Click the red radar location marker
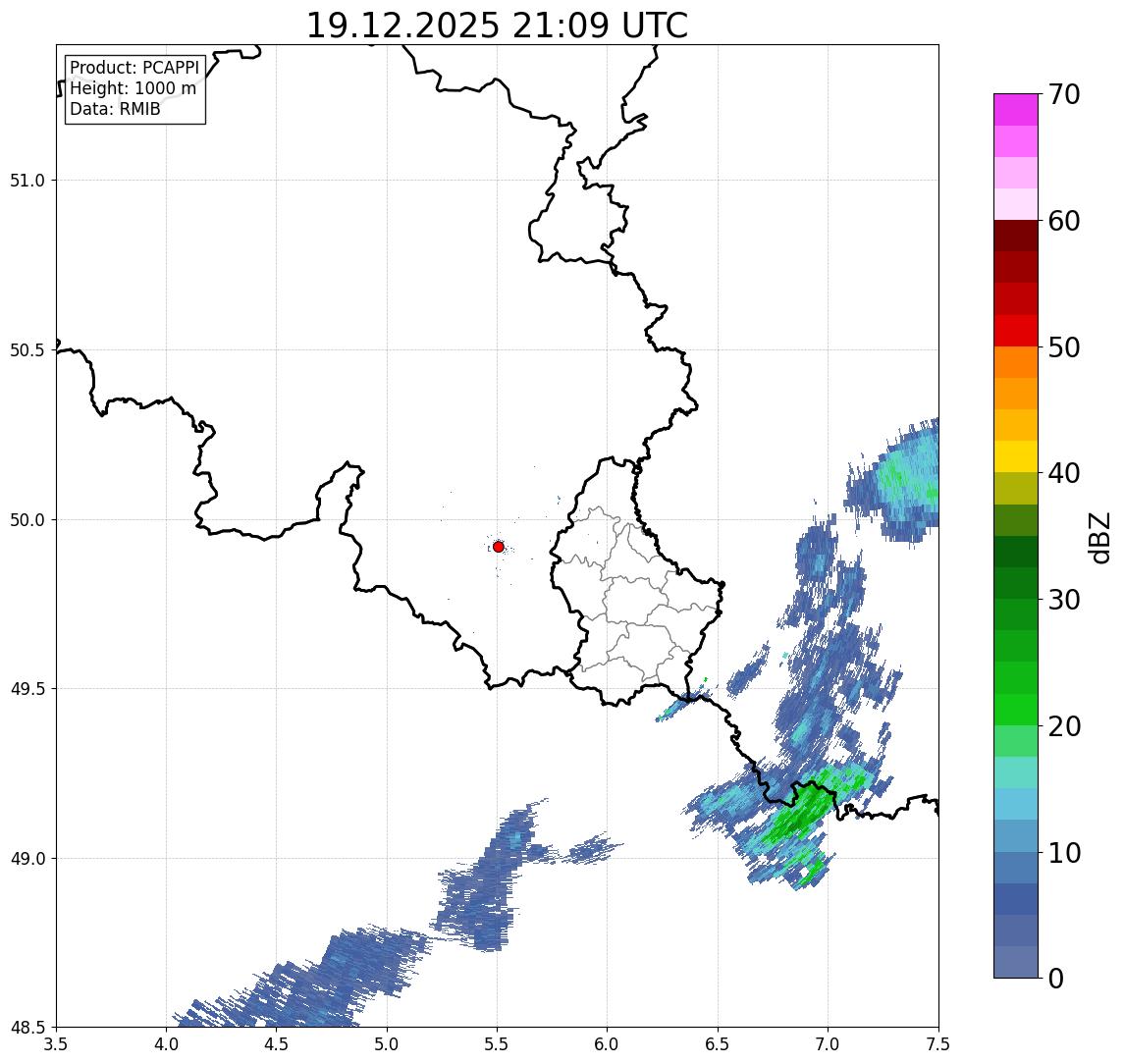The height and width of the screenshot is (1064, 1124). (499, 547)
